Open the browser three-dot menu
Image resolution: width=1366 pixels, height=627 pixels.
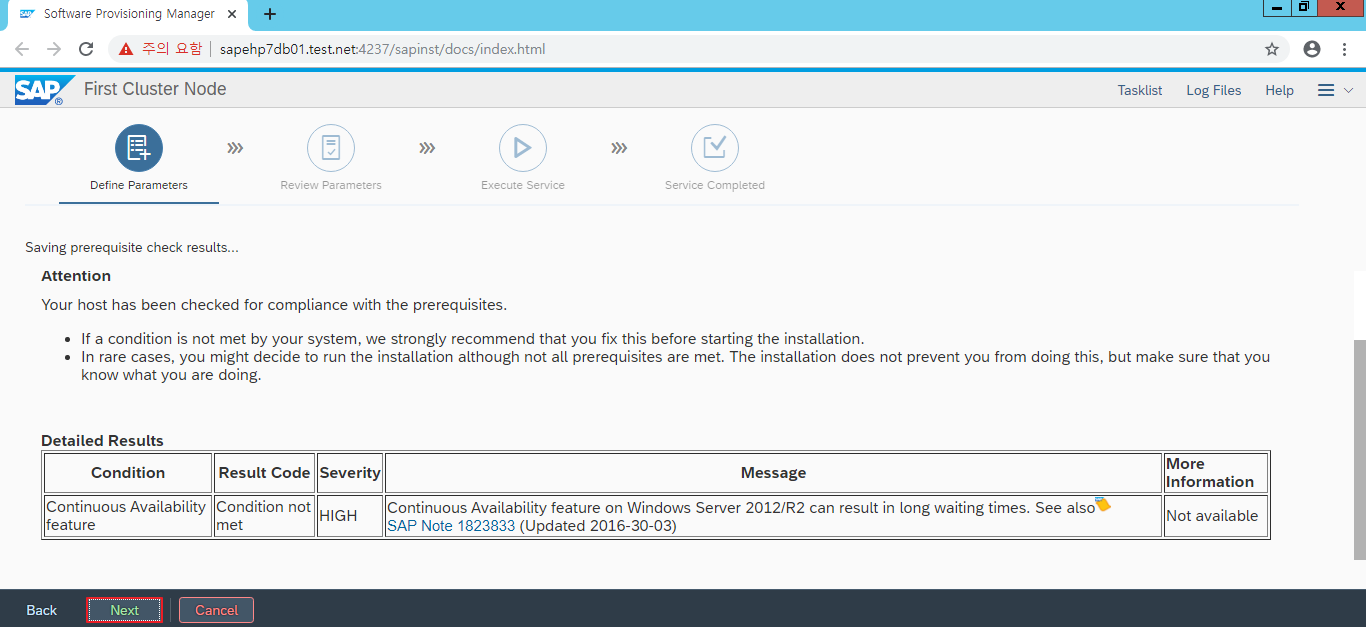click(x=1345, y=49)
